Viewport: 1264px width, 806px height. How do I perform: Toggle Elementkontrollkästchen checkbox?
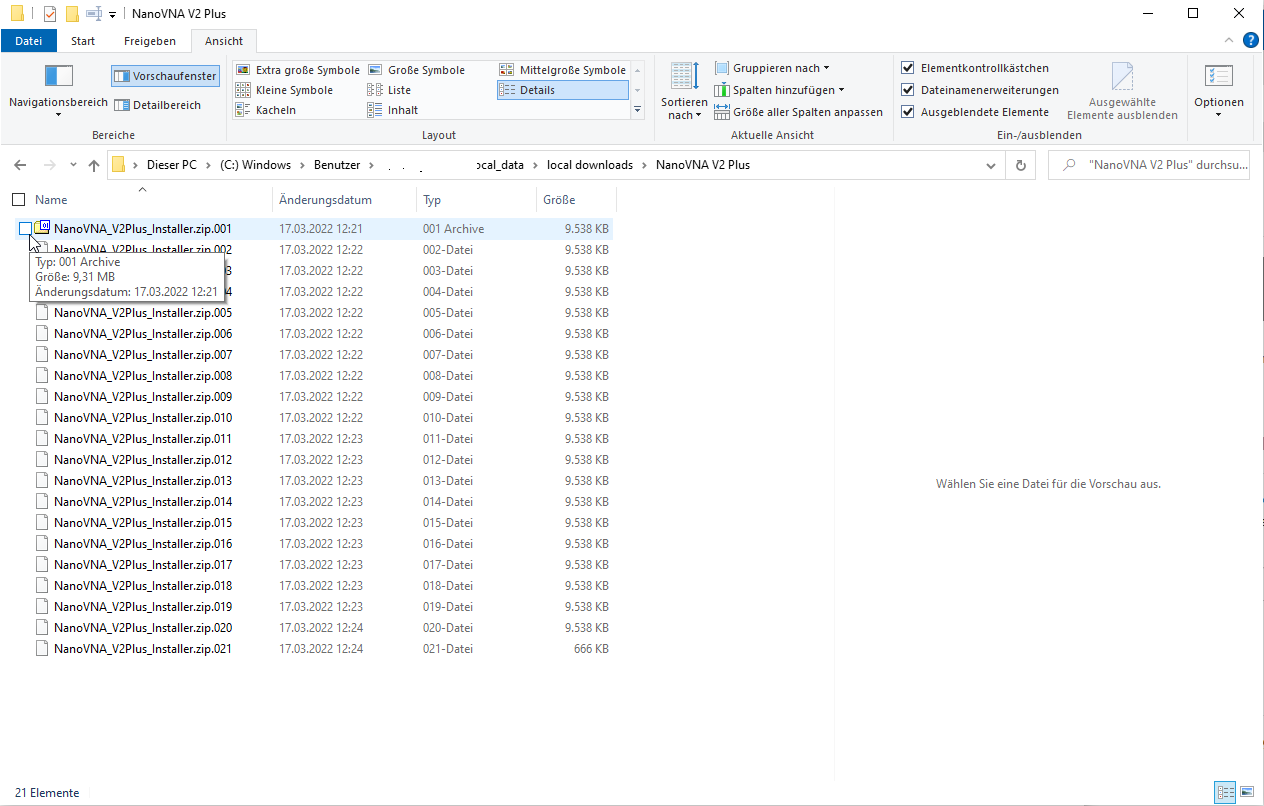(x=908, y=68)
